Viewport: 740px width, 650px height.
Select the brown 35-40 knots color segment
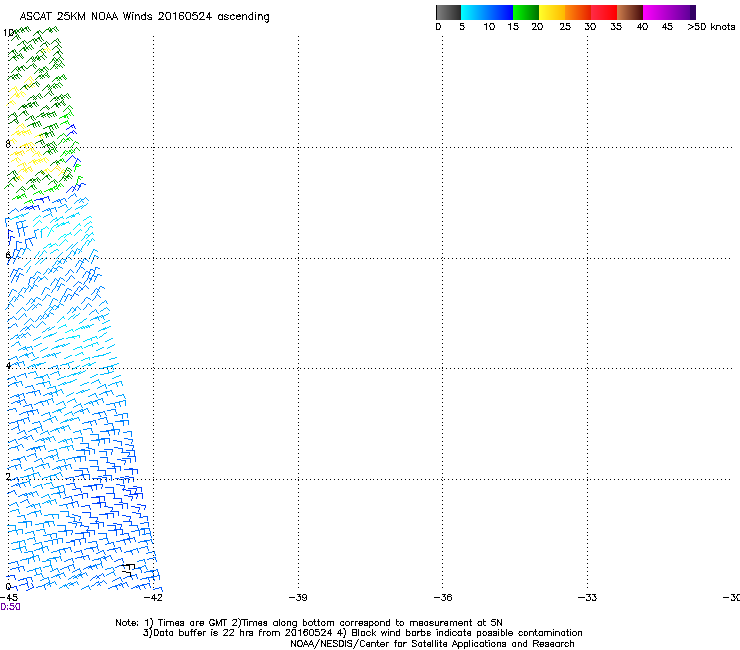(x=630, y=12)
